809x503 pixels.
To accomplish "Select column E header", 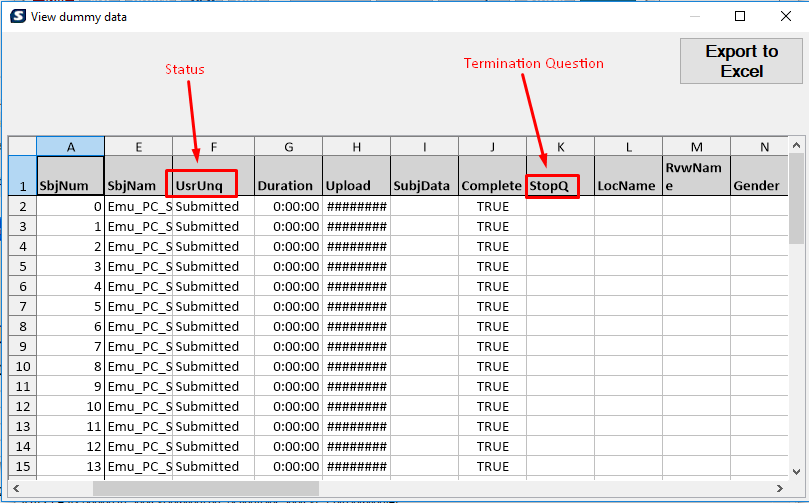I will point(138,147).
